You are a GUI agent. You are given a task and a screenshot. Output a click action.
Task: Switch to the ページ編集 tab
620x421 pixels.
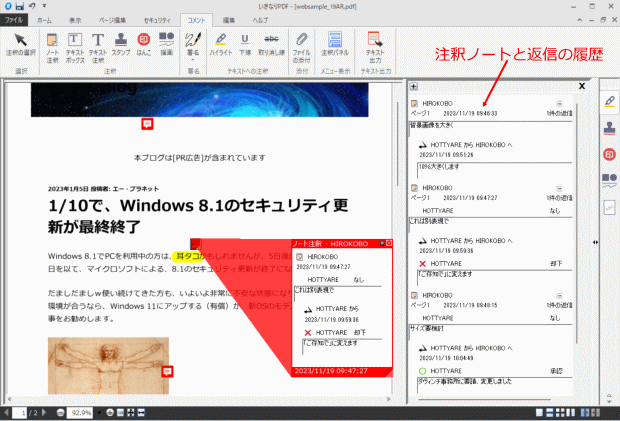112,20
